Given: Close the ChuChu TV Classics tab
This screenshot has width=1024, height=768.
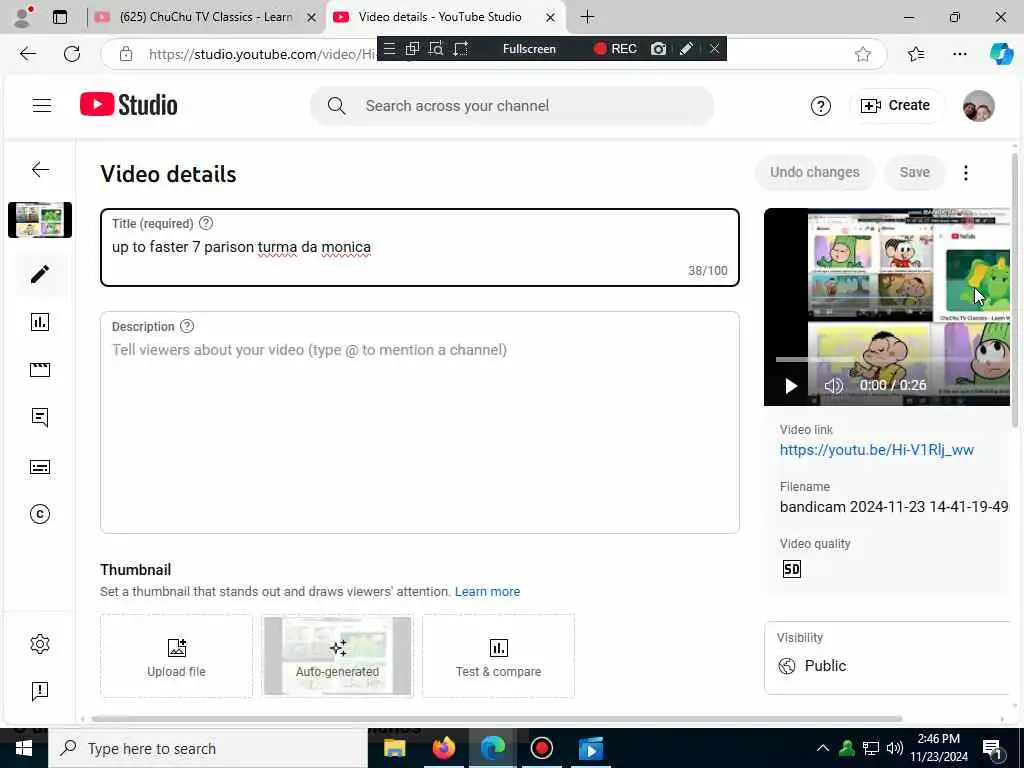Looking at the screenshot, I should point(312,18).
